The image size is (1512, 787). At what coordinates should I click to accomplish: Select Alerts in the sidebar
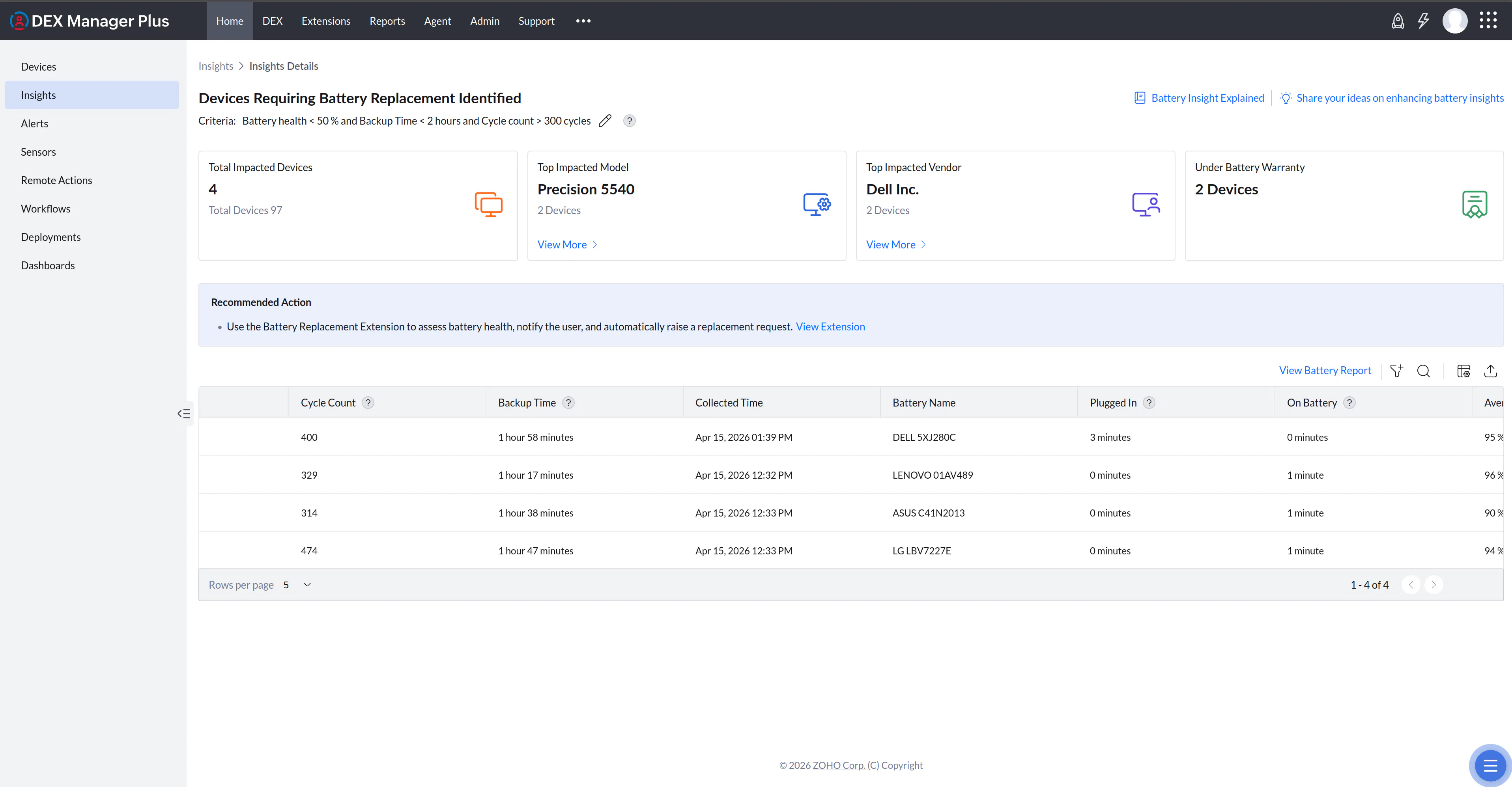pyautogui.click(x=92, y=123)
